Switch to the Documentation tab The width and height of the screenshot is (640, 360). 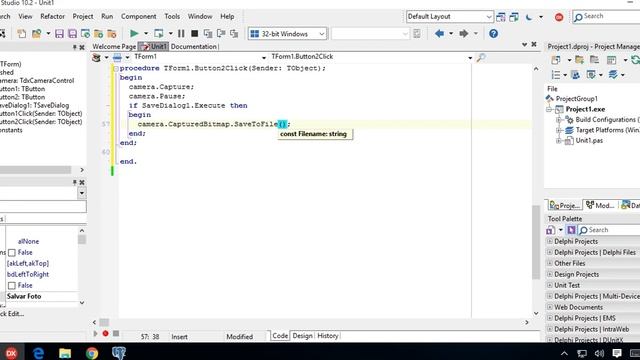click(194, 47)
